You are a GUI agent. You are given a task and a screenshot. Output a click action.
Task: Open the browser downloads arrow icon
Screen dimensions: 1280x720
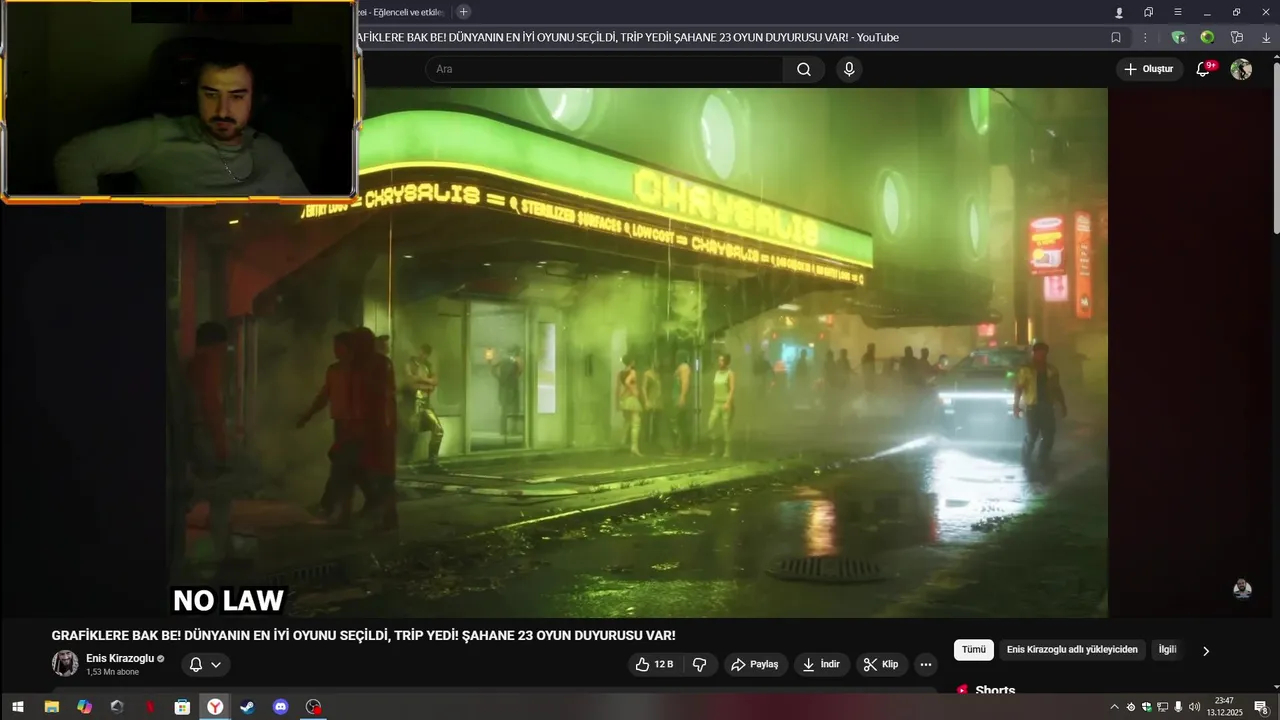(x=1266, y=37)
